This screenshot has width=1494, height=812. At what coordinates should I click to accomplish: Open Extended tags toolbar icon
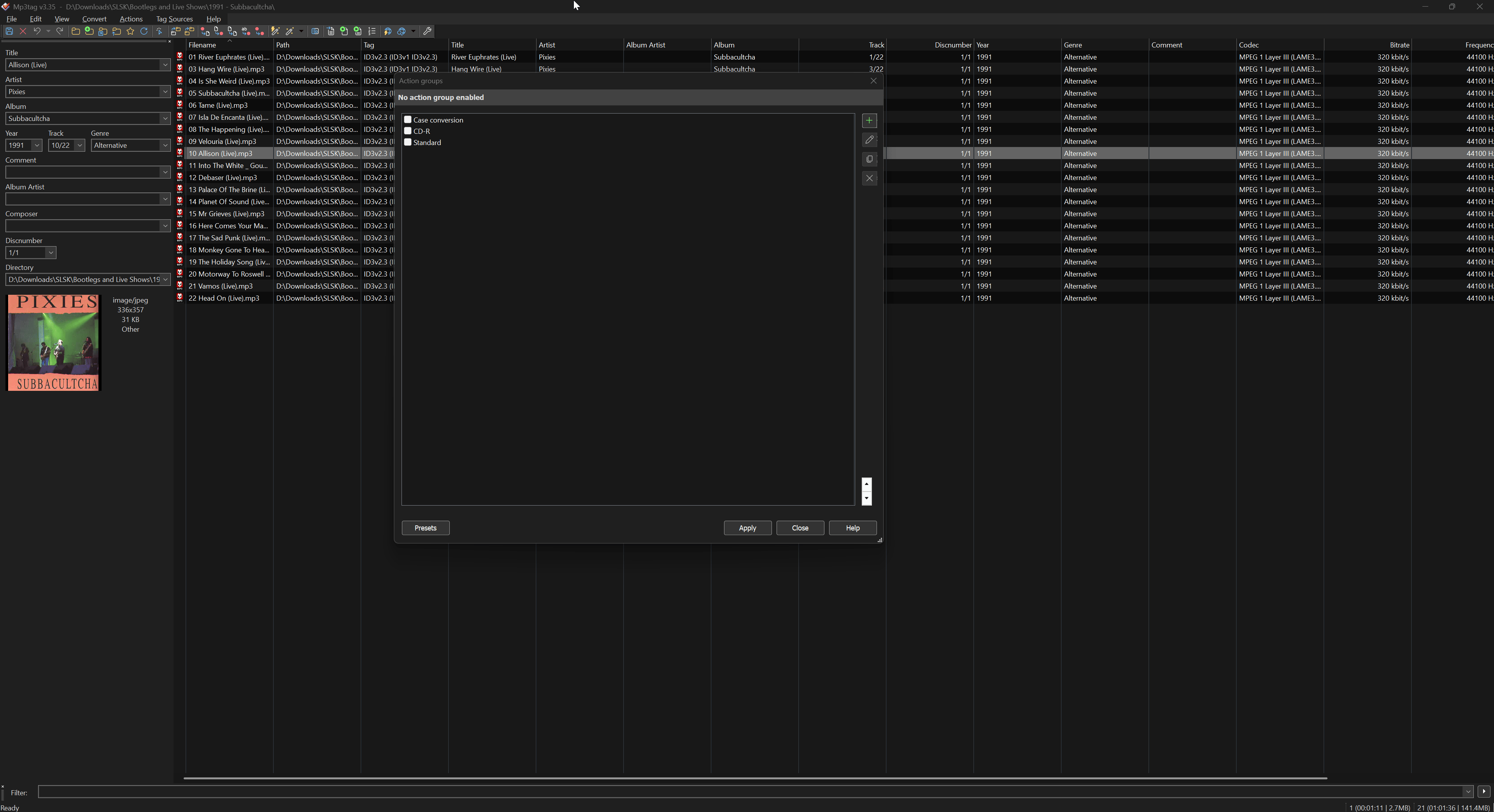click(316, 31)
